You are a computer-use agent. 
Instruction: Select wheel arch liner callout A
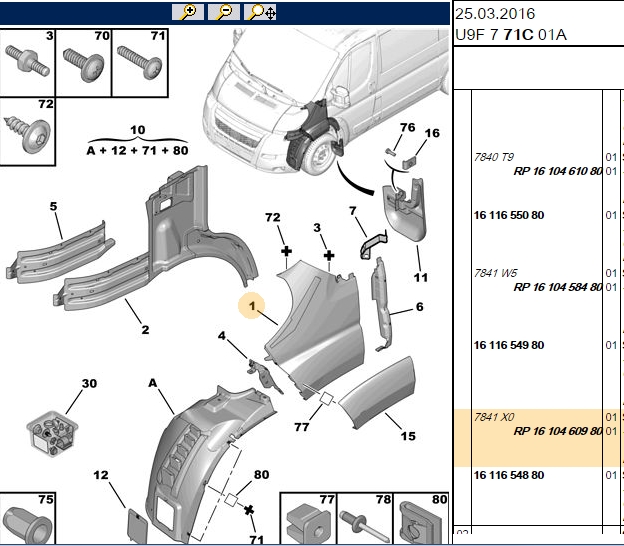152,383
